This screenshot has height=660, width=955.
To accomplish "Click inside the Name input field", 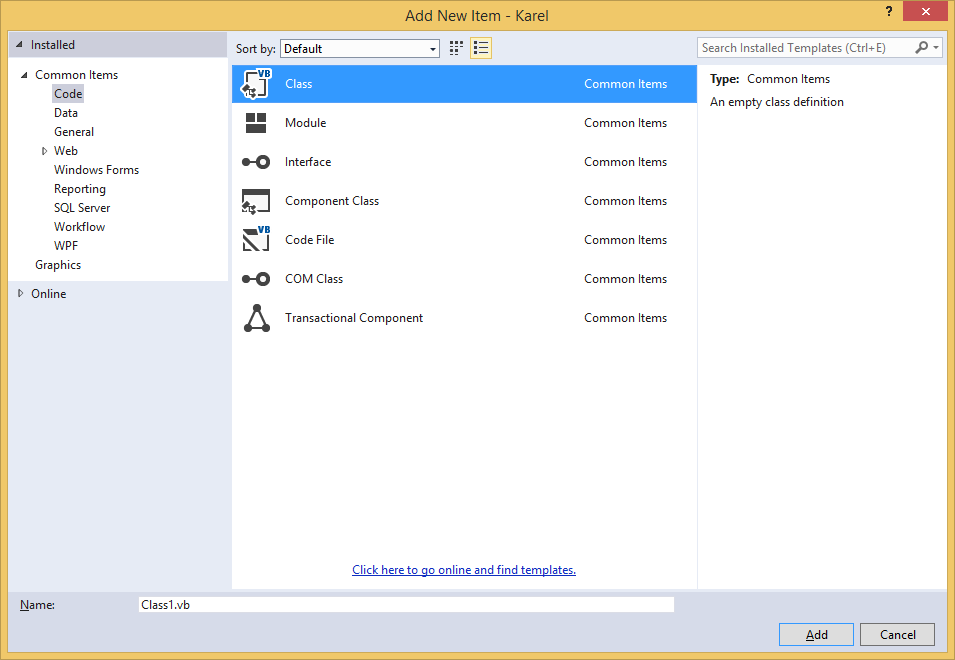I will (x=404, y=604).
